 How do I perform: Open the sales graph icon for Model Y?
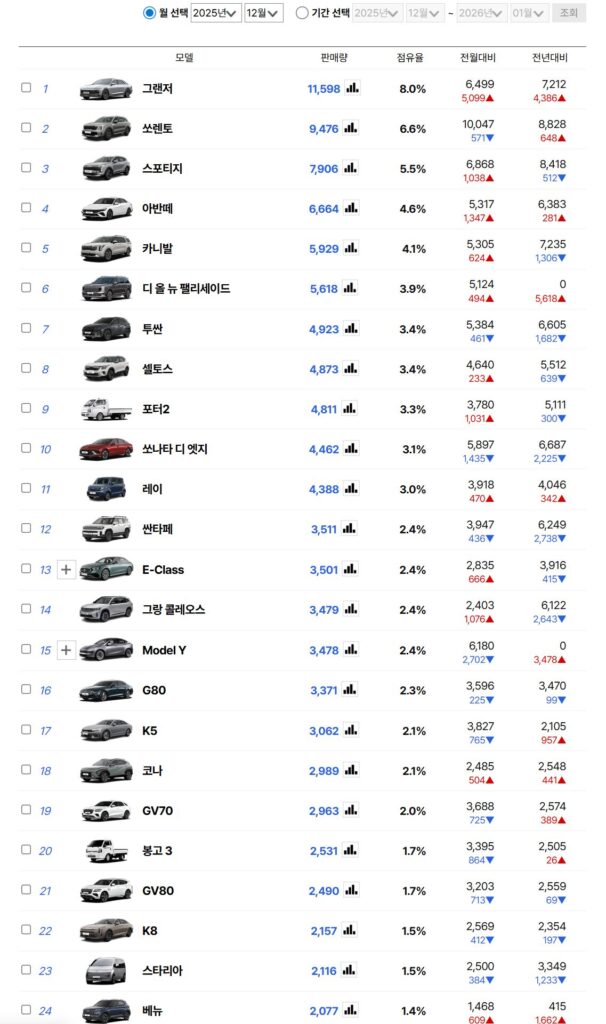coord(350,649)
